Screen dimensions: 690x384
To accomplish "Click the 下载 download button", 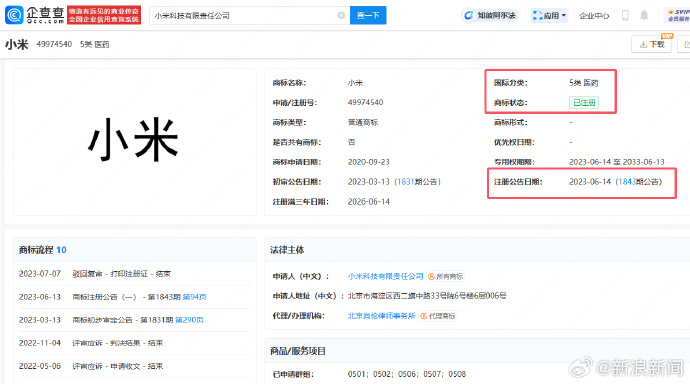I will click(x=651, y=44).
